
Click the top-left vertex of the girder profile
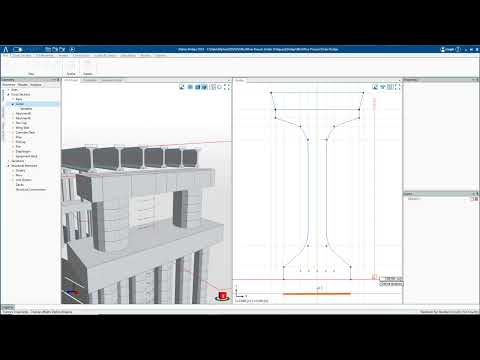pos(271,92)
